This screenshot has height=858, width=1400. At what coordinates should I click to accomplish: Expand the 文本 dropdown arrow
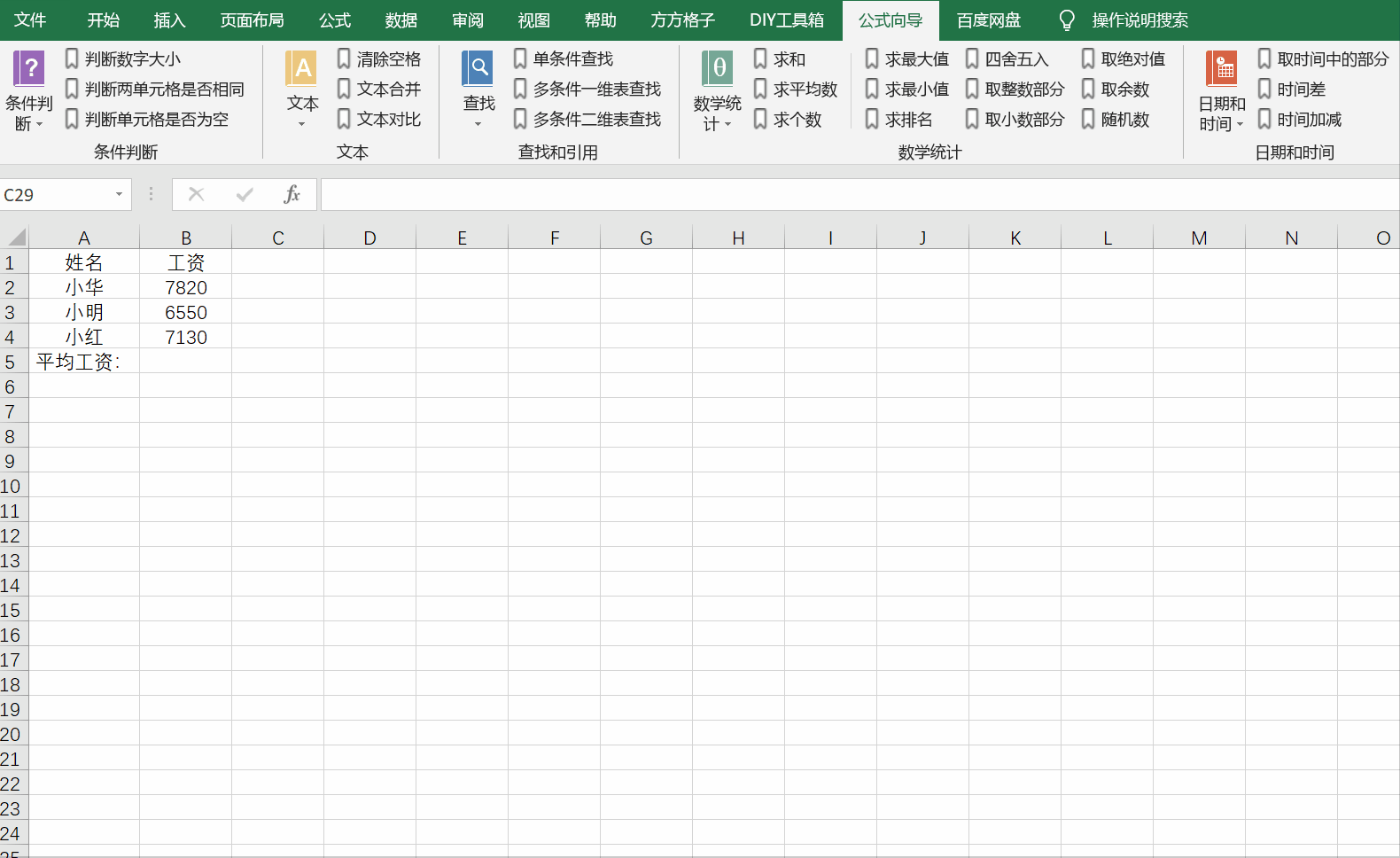pyautogui.click(x=301, y=124)
